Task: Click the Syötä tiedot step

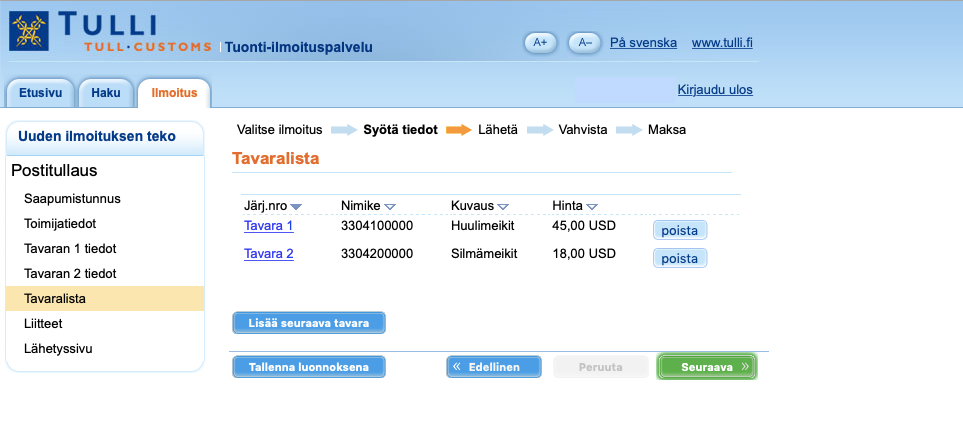Action: [x=400, y=130]
